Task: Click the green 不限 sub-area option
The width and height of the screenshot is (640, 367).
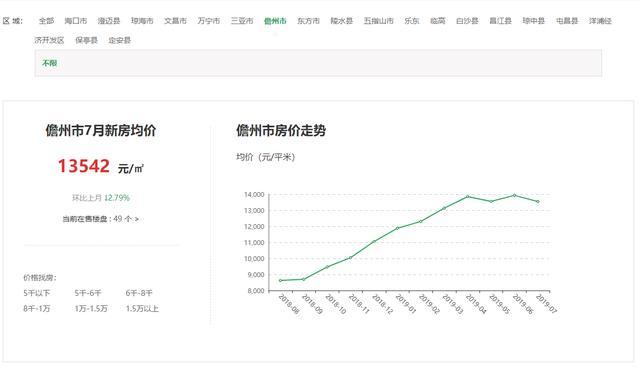Action: point(49,63)
